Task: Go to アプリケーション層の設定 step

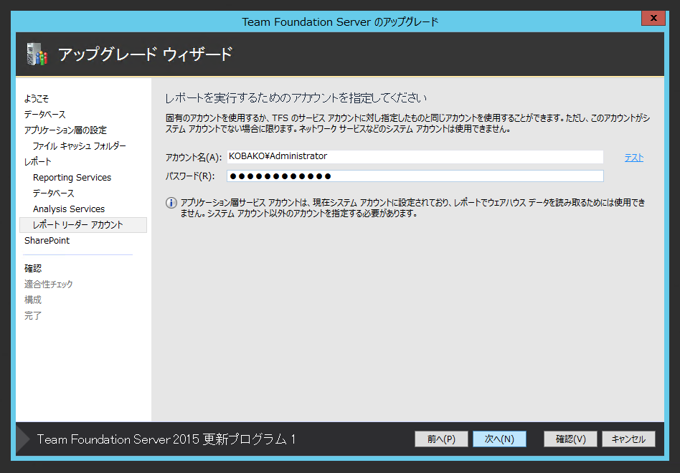Action: point(65,130)
